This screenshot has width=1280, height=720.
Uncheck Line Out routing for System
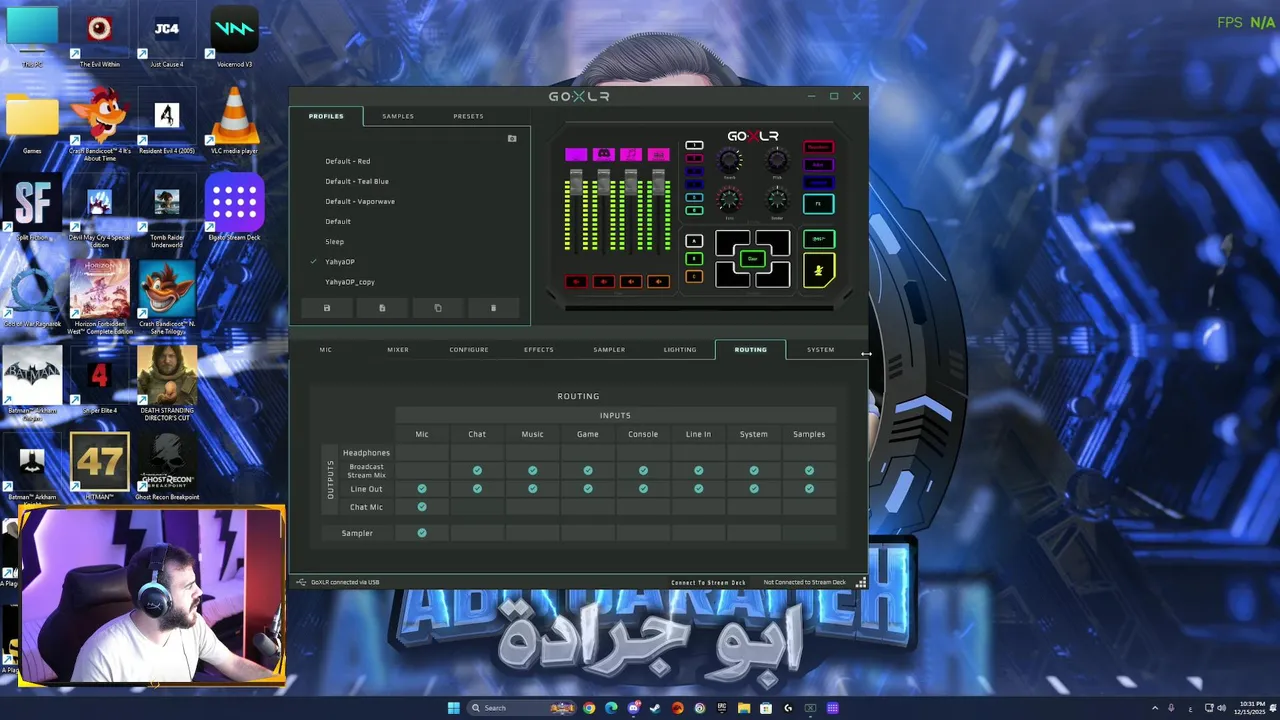click(754, 489)
